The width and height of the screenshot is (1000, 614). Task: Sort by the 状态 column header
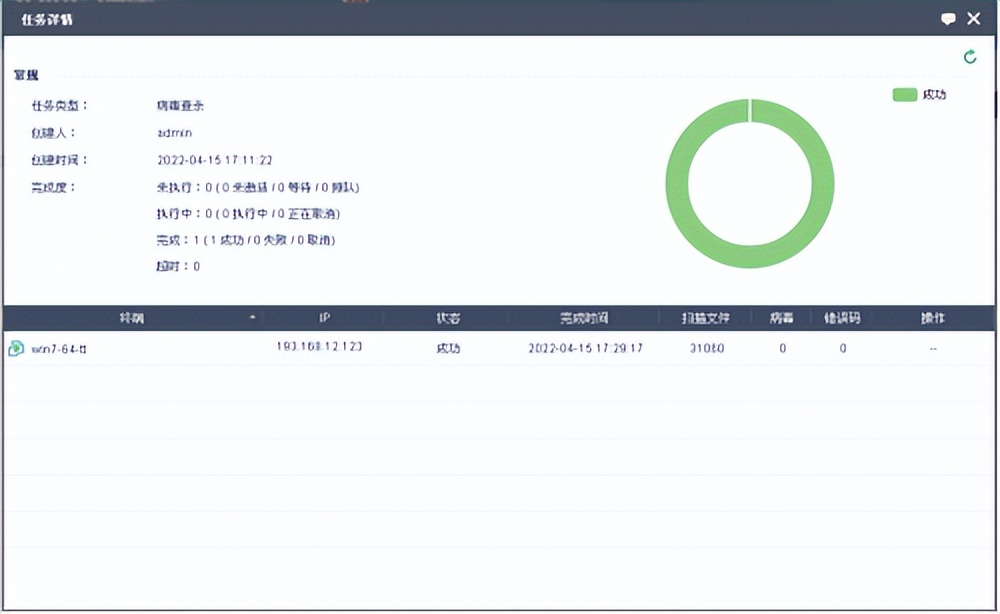point(448,318)
